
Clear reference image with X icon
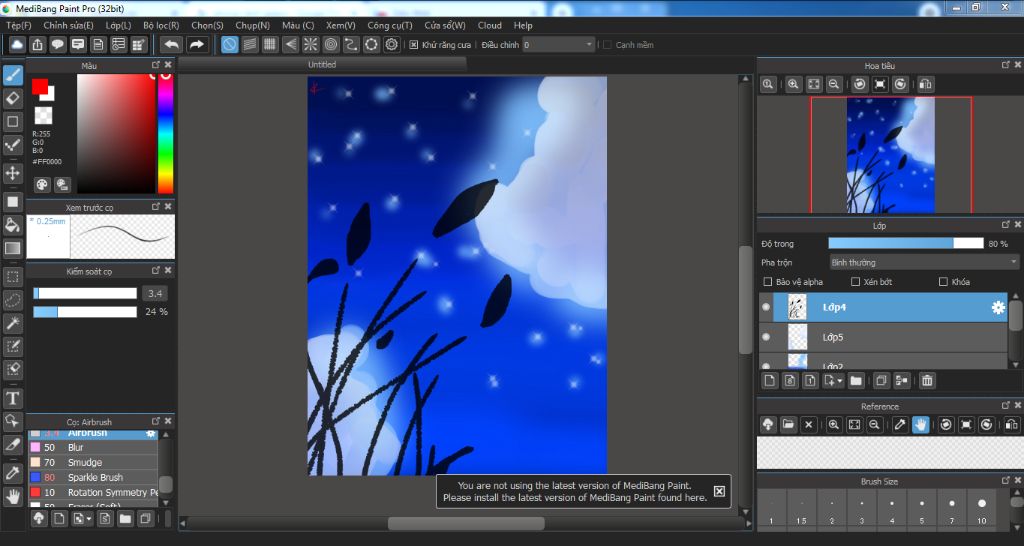point(808,425)
